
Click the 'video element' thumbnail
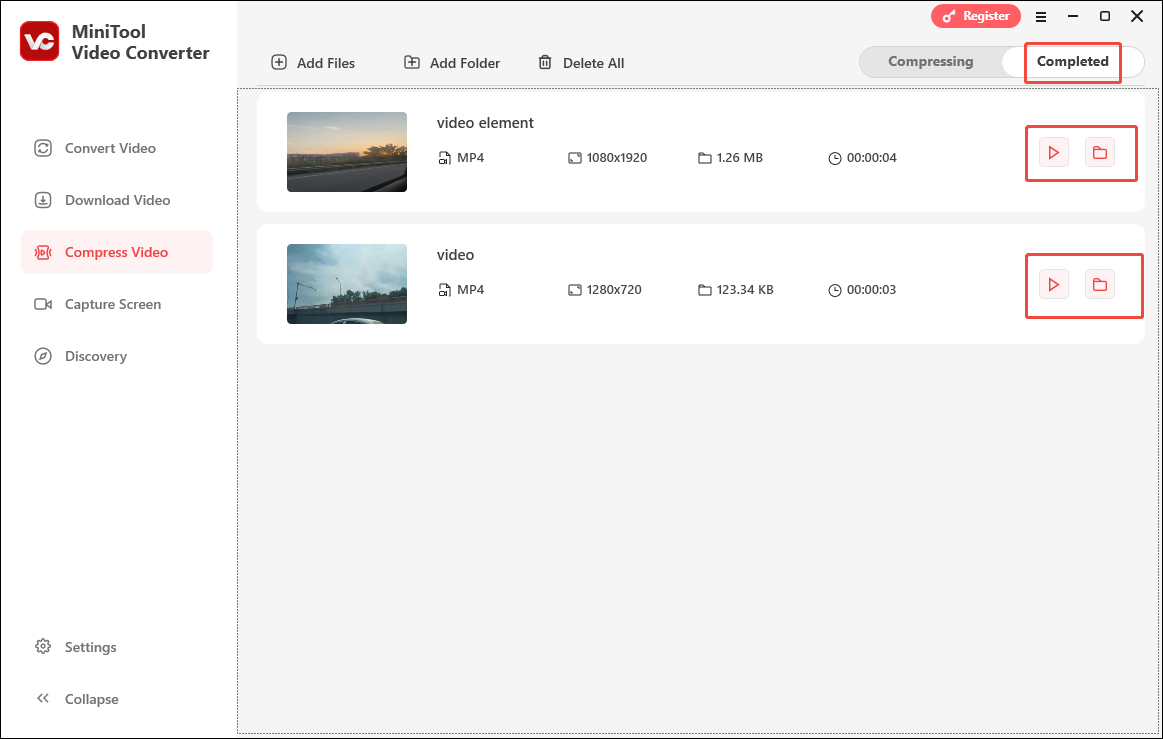347,152
